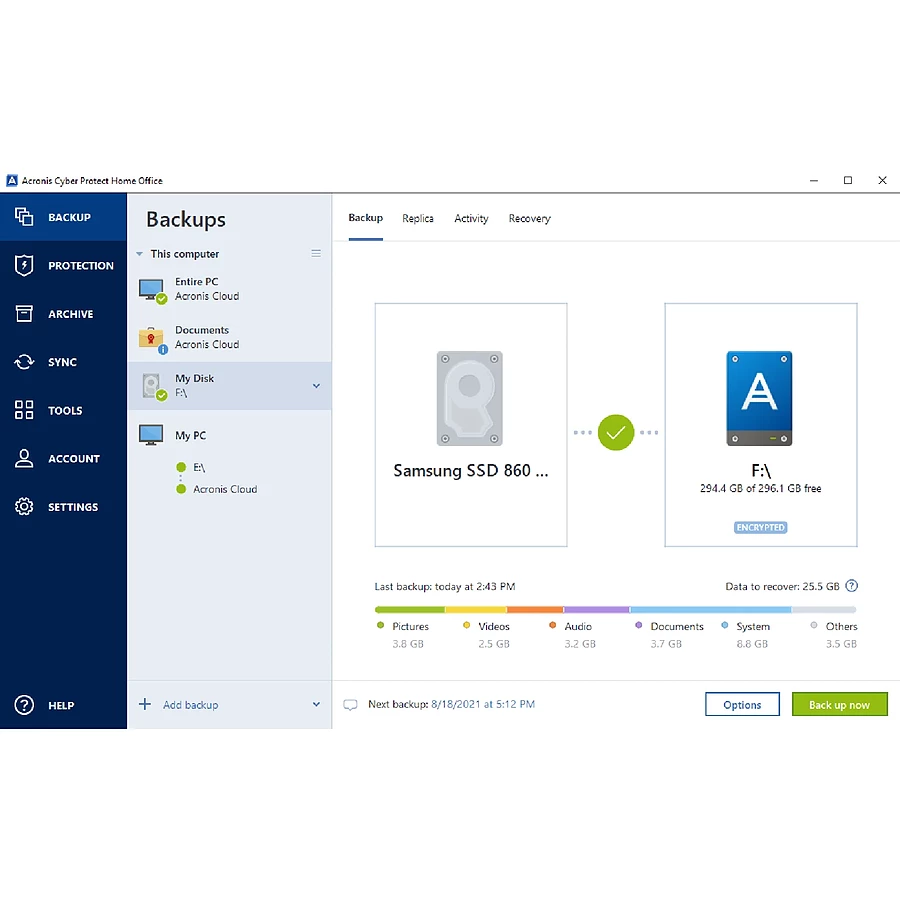Click the My PC monitor icon
900x900 pixels.
(151, 435)
